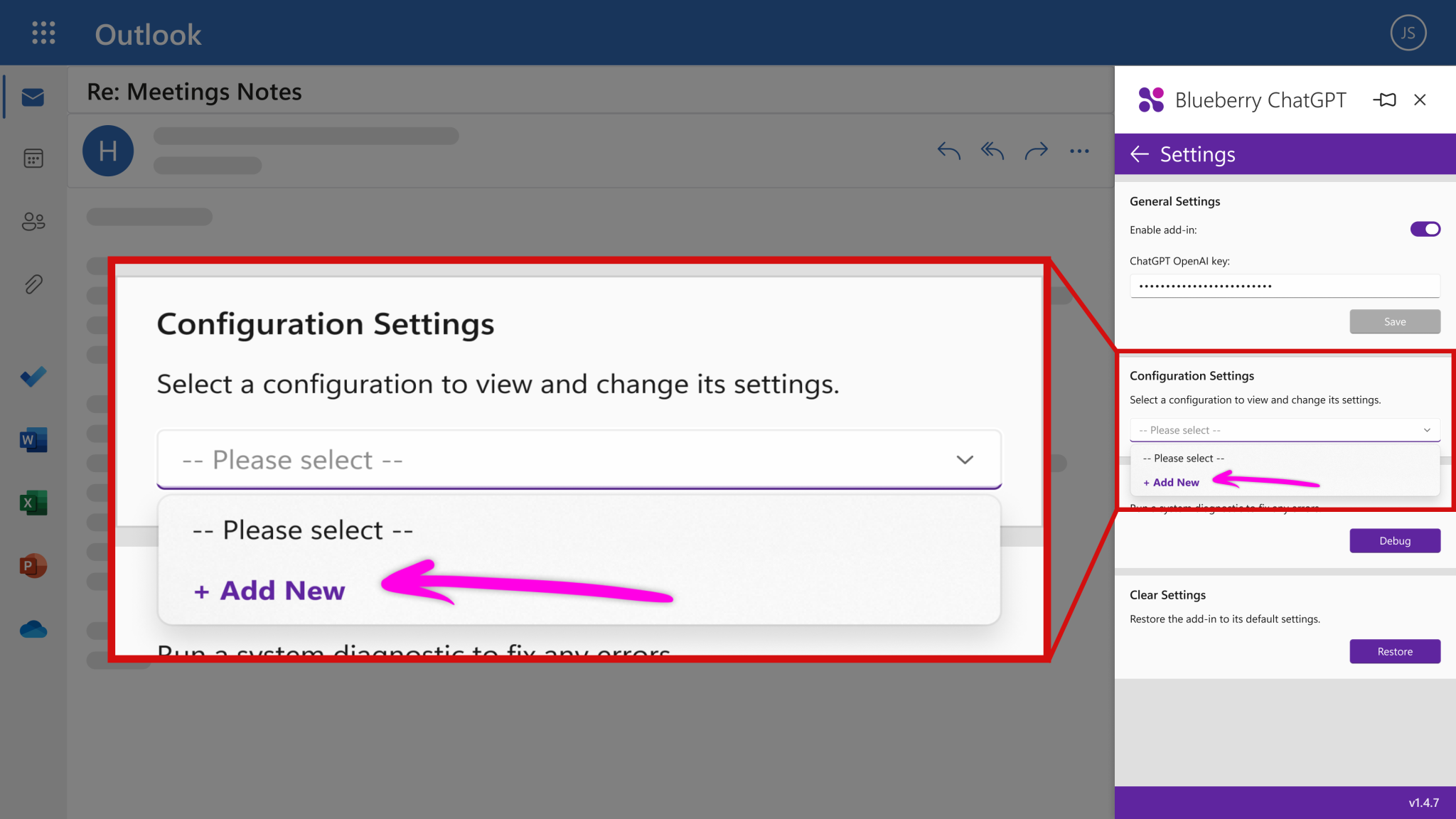Screen dimensions: 1456x819
Task: Click the Forward arrow on the message
Action: (1037, 151)
